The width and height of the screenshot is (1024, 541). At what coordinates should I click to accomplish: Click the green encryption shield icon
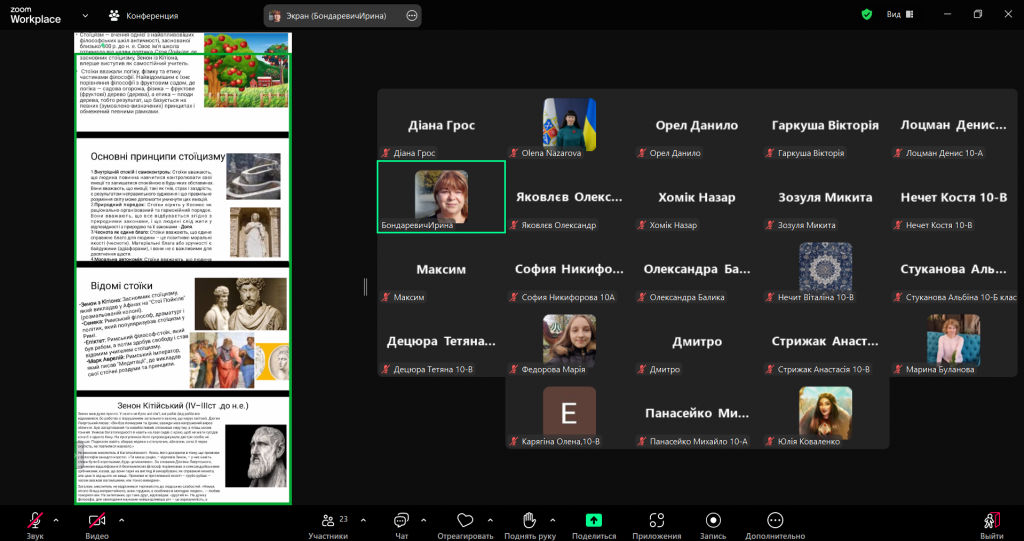point(866,15)
